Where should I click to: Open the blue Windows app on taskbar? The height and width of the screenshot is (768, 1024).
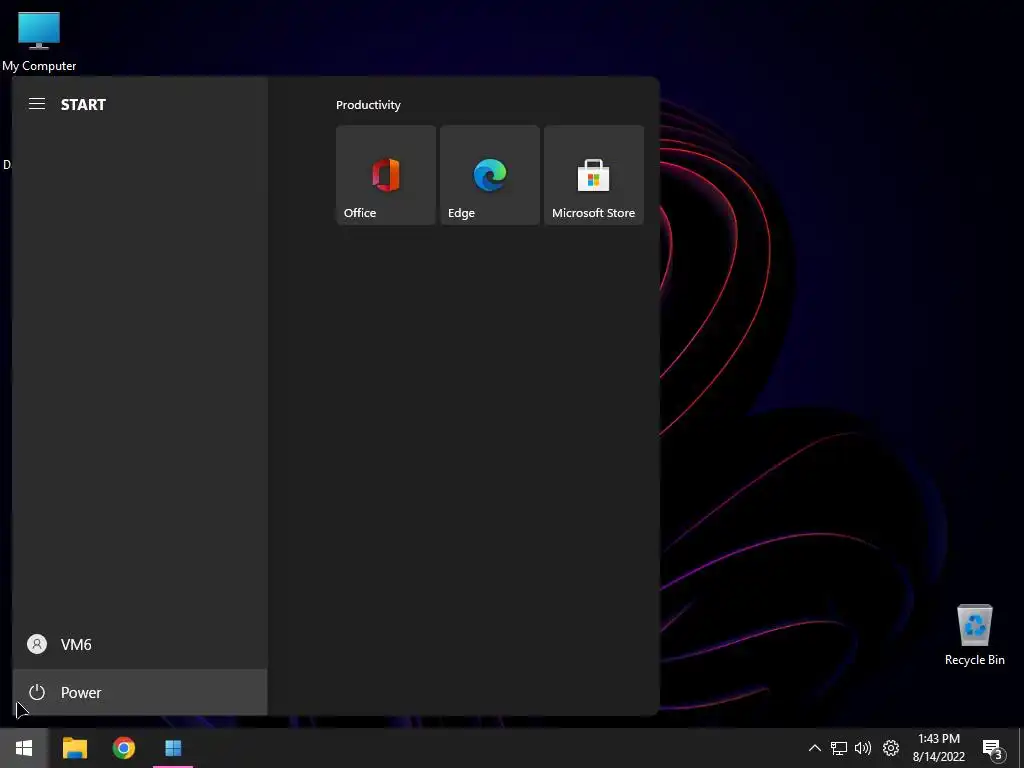(173, 748)
